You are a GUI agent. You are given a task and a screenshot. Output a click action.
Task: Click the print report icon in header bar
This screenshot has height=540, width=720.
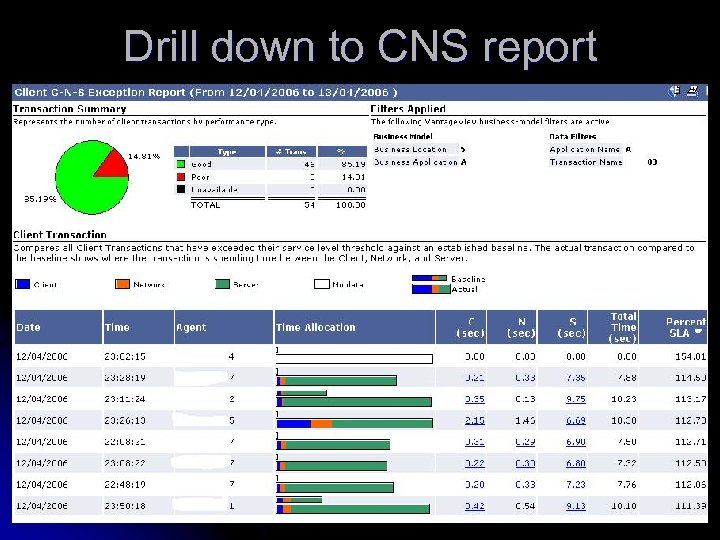pyautogui.click(x=692, y=91)
